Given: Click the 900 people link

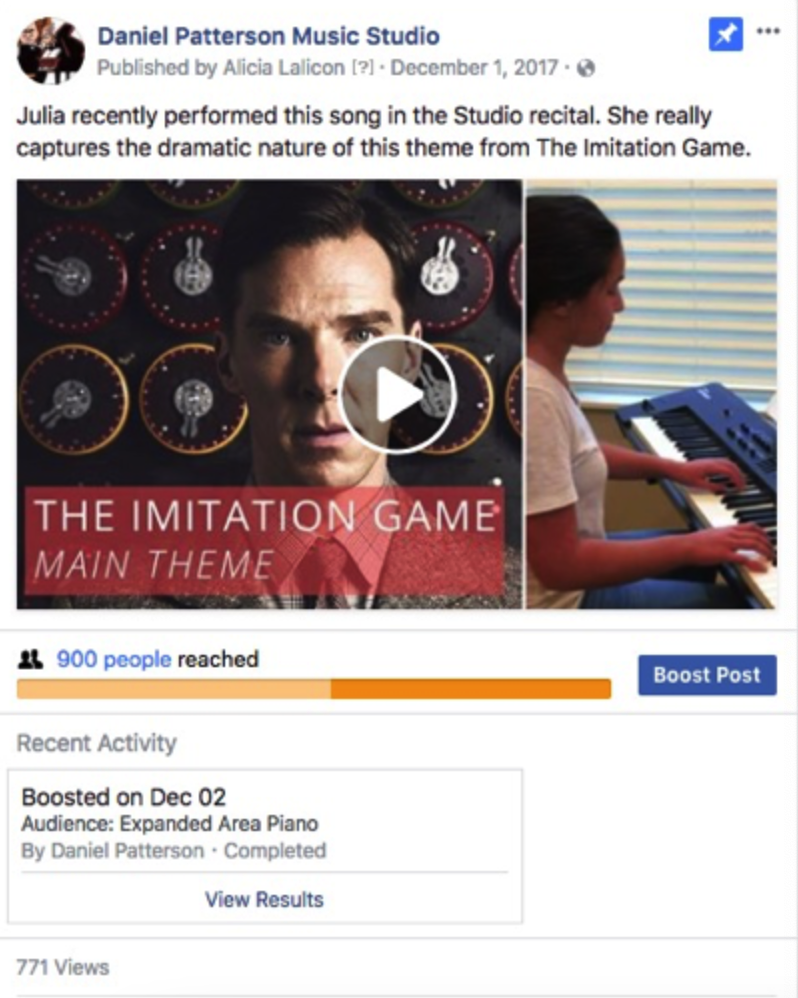Looking at the screenshot, I should click(x=114, y=659).
